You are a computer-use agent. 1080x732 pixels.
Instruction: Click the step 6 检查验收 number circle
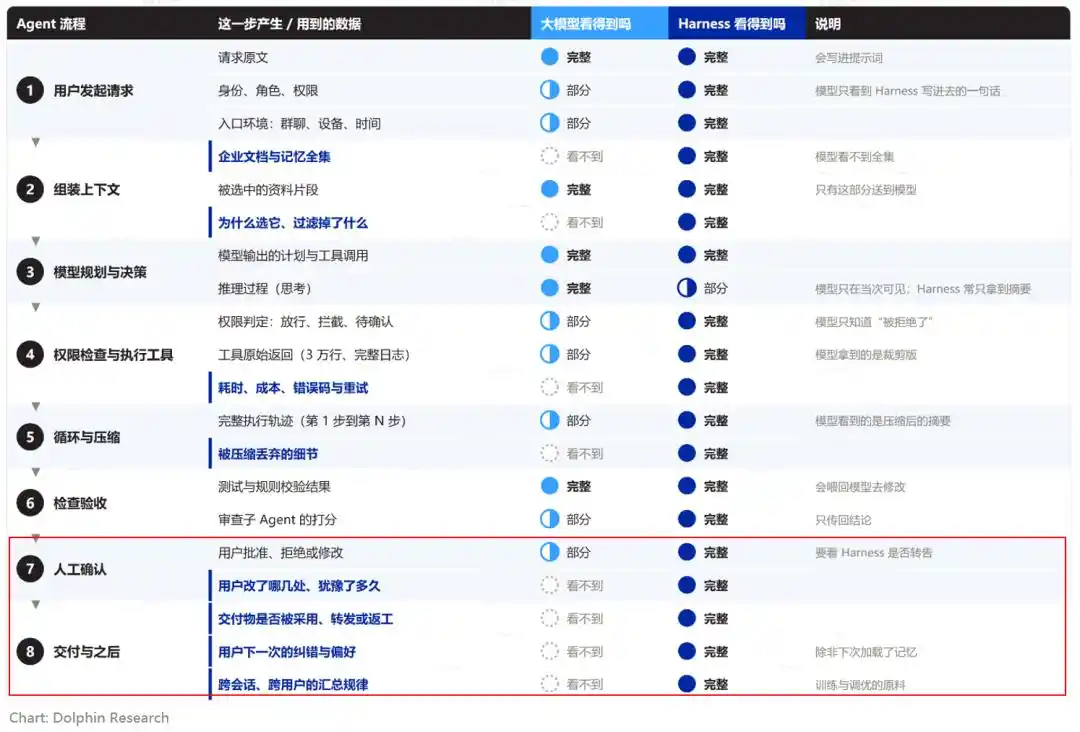pos(30,503)
